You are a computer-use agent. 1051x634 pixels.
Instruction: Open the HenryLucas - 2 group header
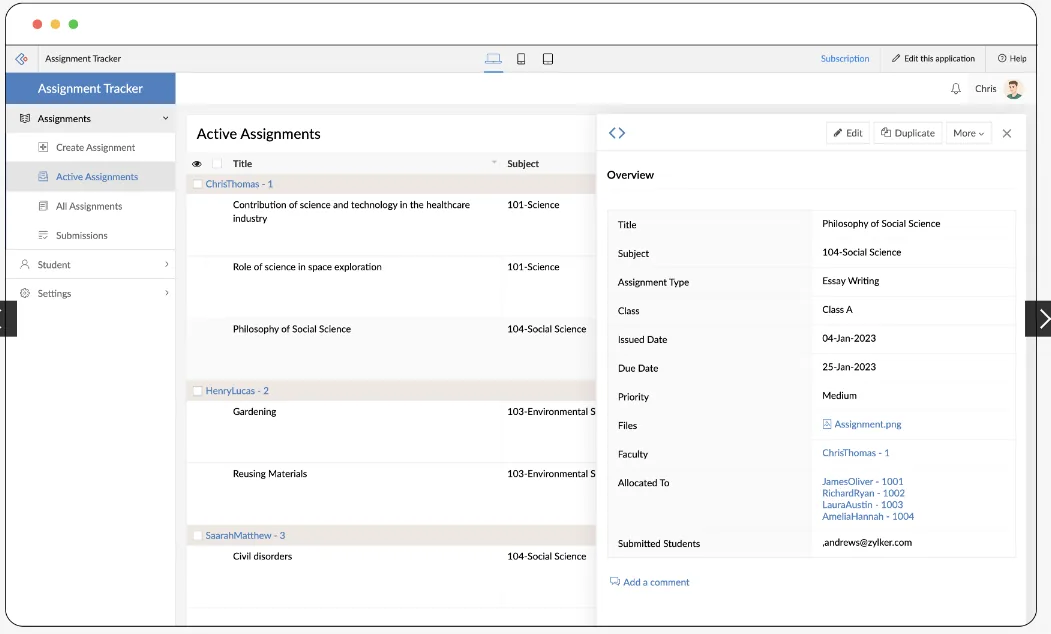[237, 391]
